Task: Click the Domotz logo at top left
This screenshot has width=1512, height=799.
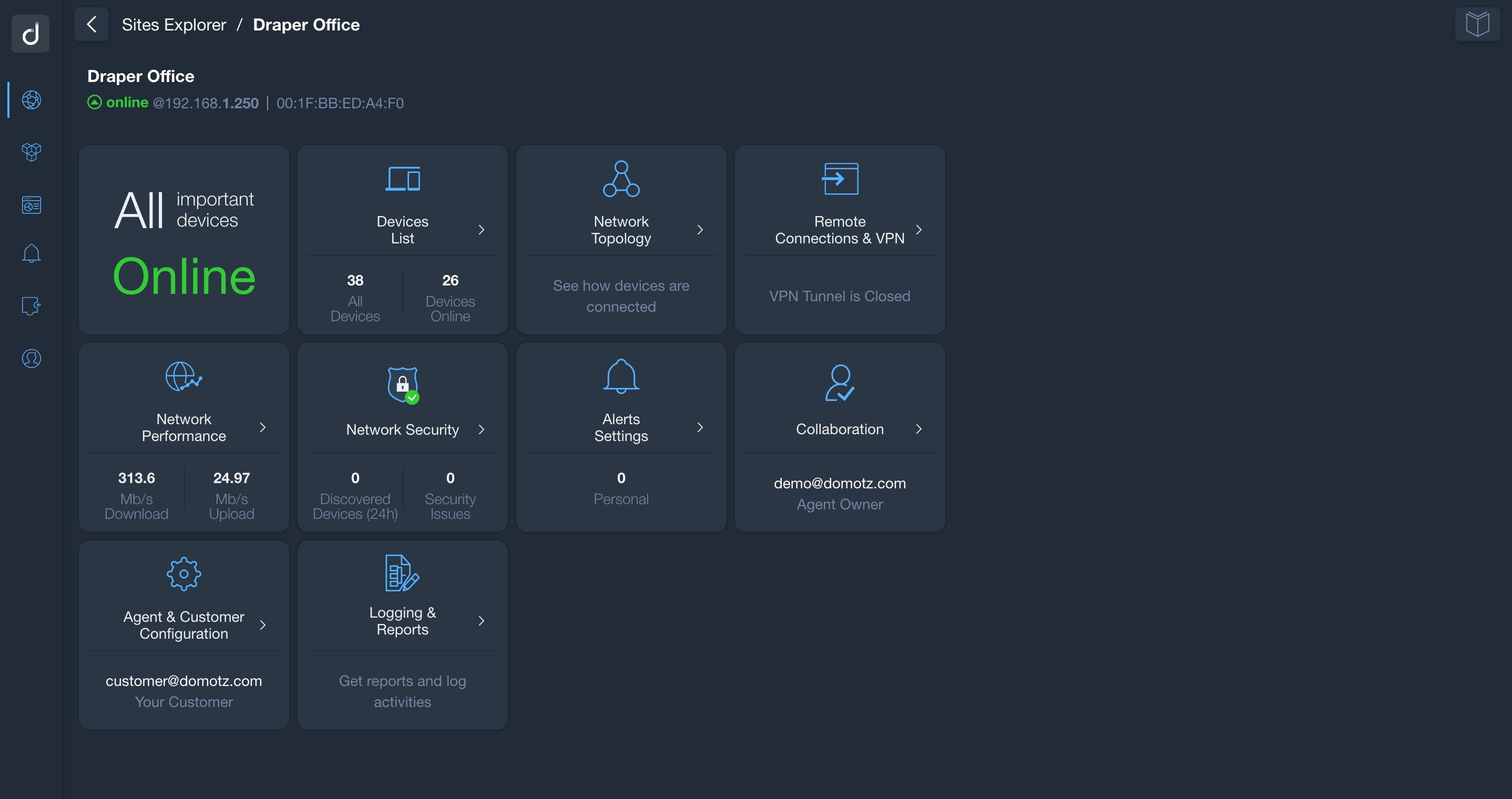Action: tap(30, 34)
